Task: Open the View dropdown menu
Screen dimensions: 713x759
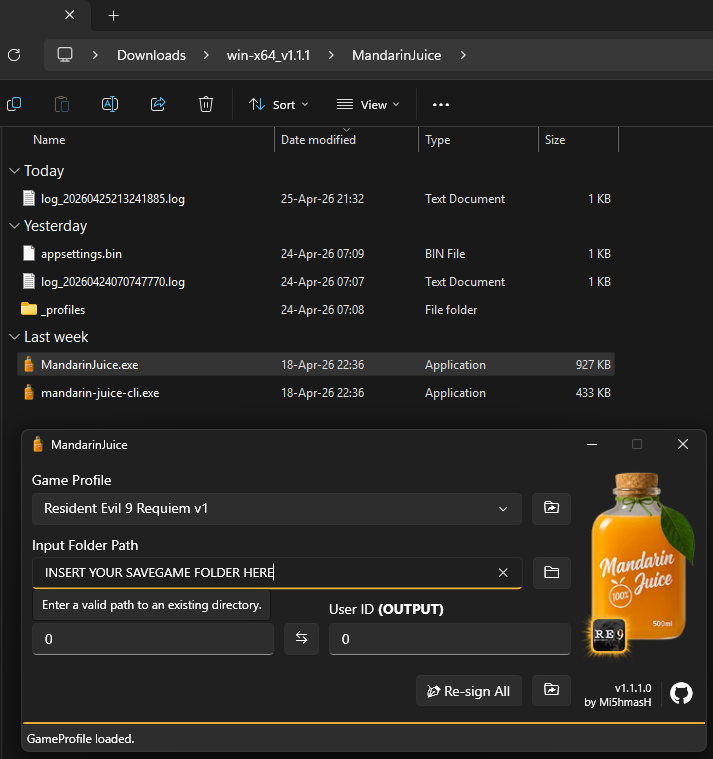Action: point(368,105)
